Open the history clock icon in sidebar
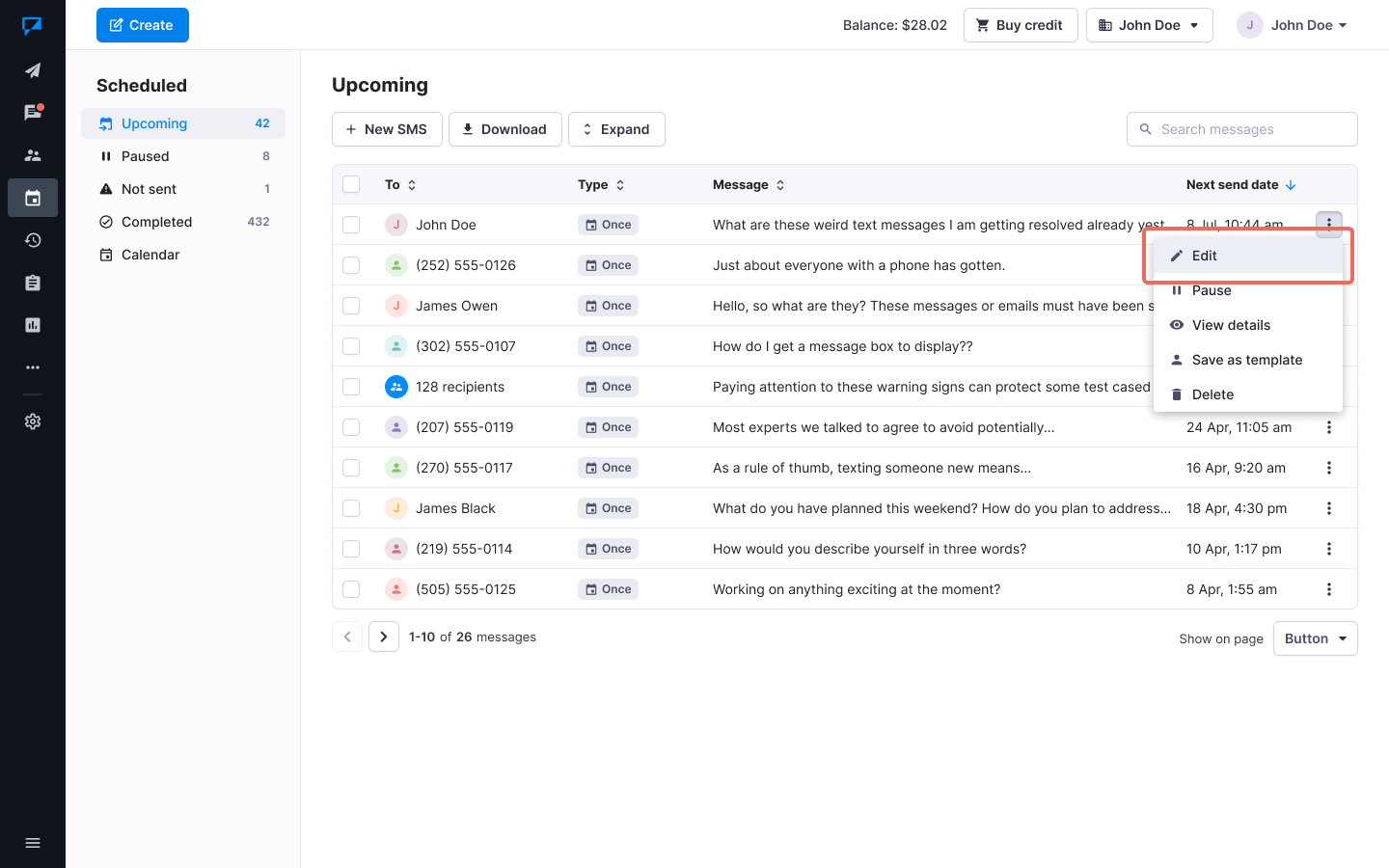The height and width of the screenshot is (868, 1389). click(x=33, y=240)
